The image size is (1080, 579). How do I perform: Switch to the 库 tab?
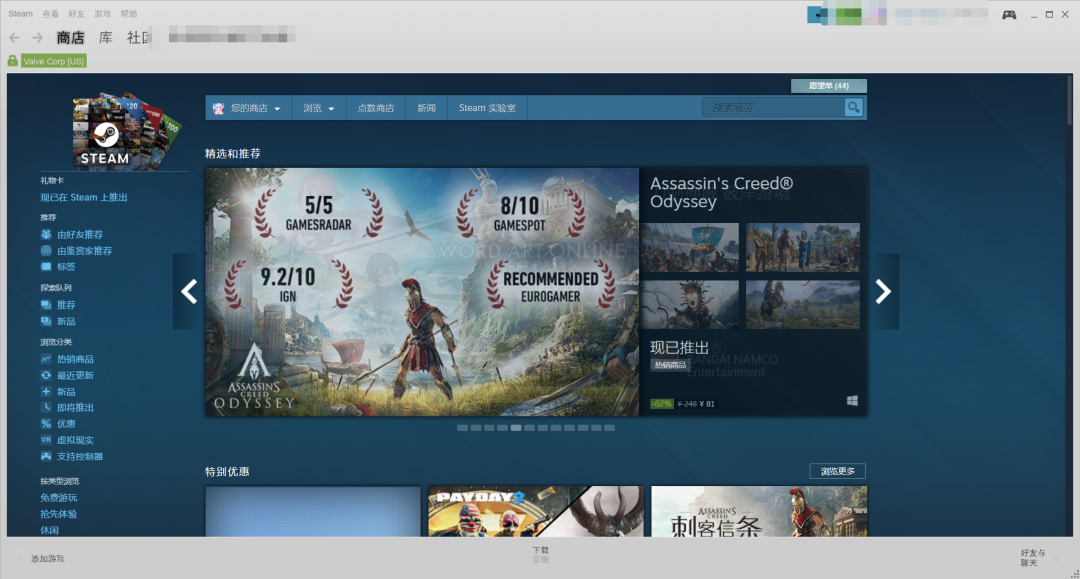[105, 38]
